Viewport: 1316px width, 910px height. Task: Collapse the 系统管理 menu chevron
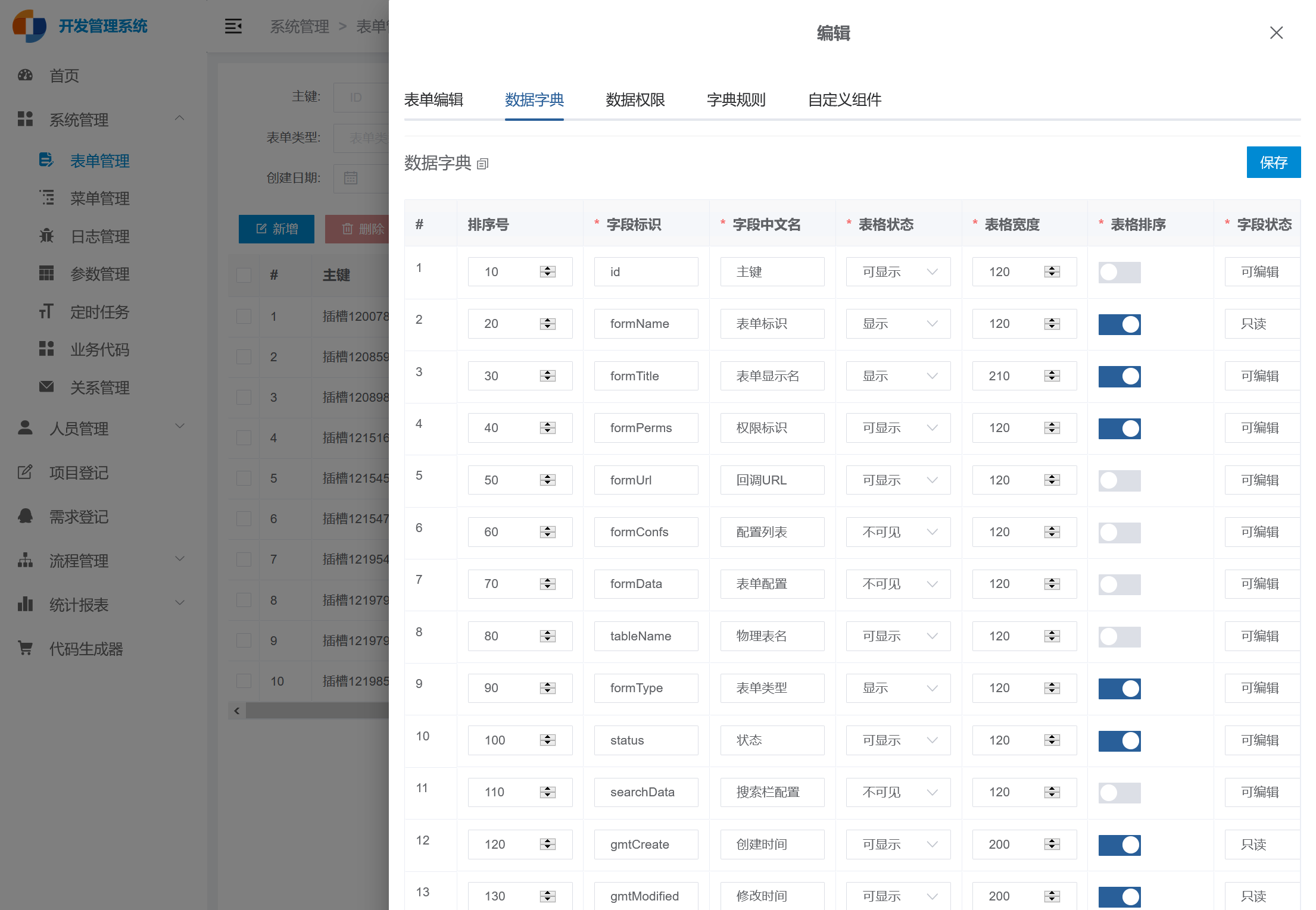point(179,118)
